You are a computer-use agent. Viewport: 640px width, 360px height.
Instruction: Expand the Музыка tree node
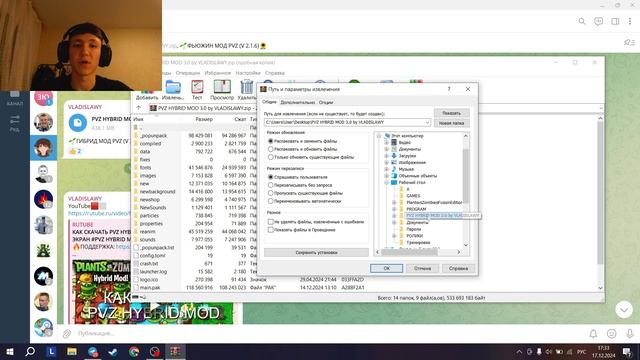click(x=387, y=169)
